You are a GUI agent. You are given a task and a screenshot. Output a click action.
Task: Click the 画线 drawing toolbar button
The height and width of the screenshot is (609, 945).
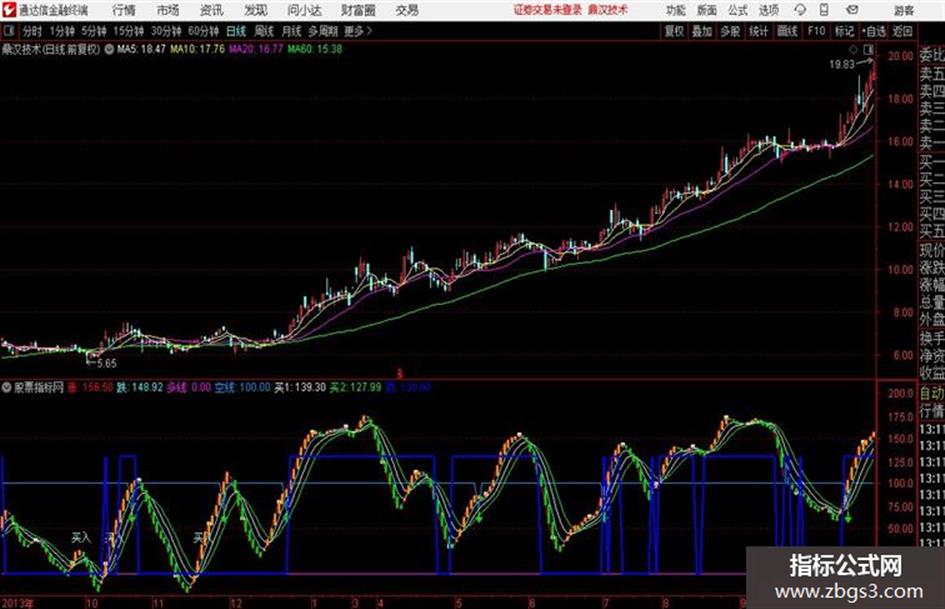[787, 31]
